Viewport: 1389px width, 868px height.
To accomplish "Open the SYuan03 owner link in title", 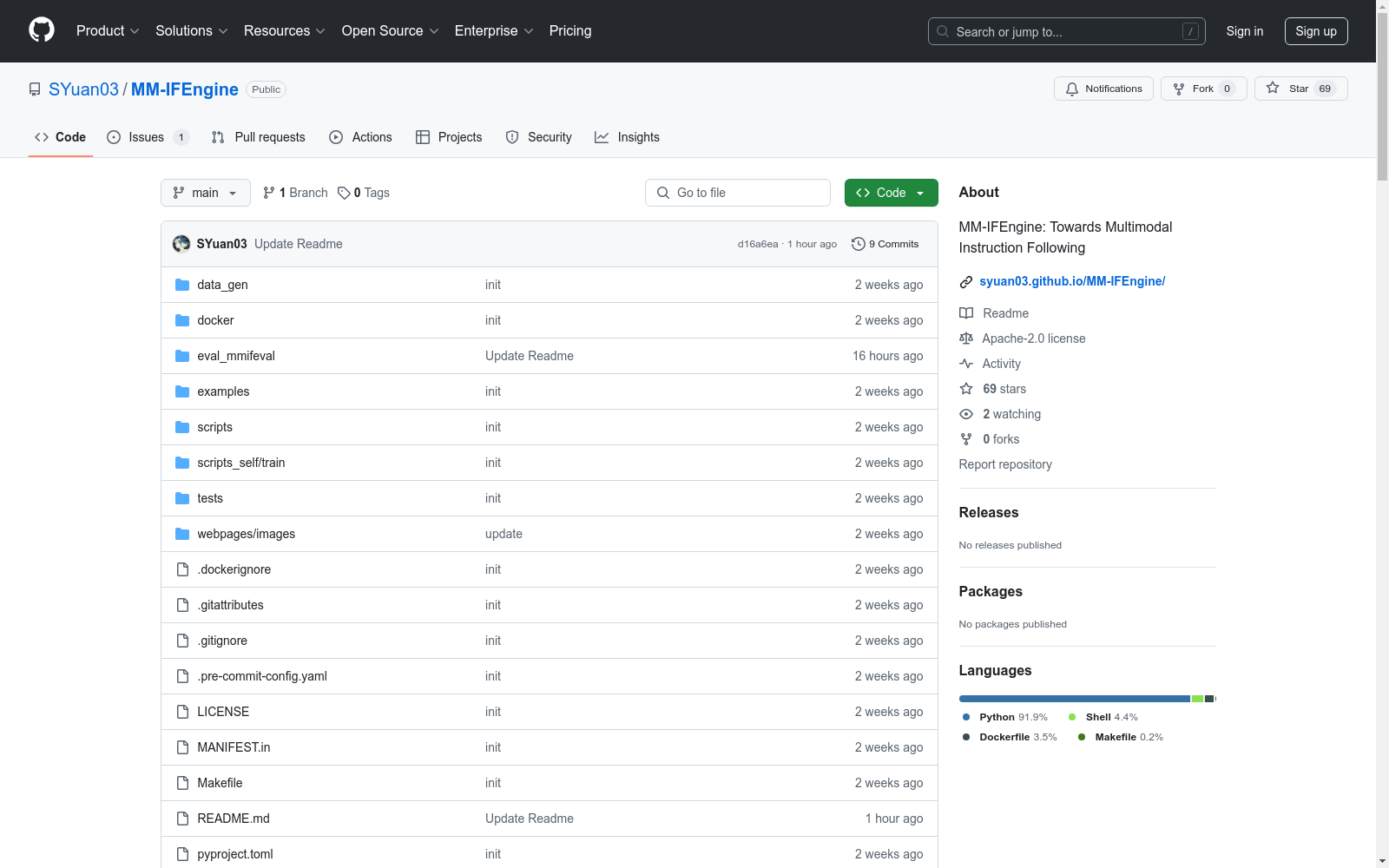I will pyautogui.click(x=83, y=89).
